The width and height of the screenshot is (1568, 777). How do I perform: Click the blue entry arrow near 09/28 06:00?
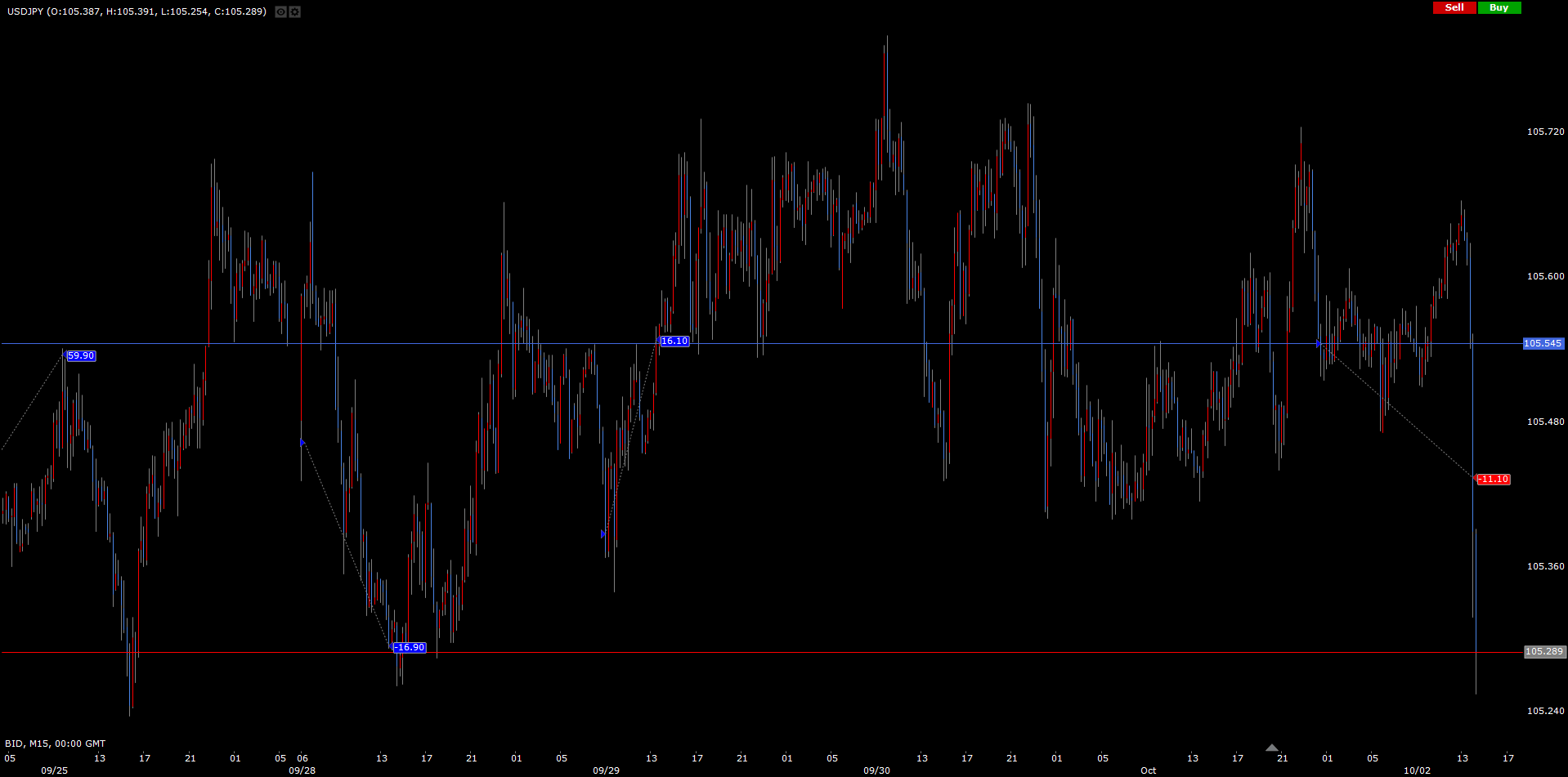coord(302,442)
